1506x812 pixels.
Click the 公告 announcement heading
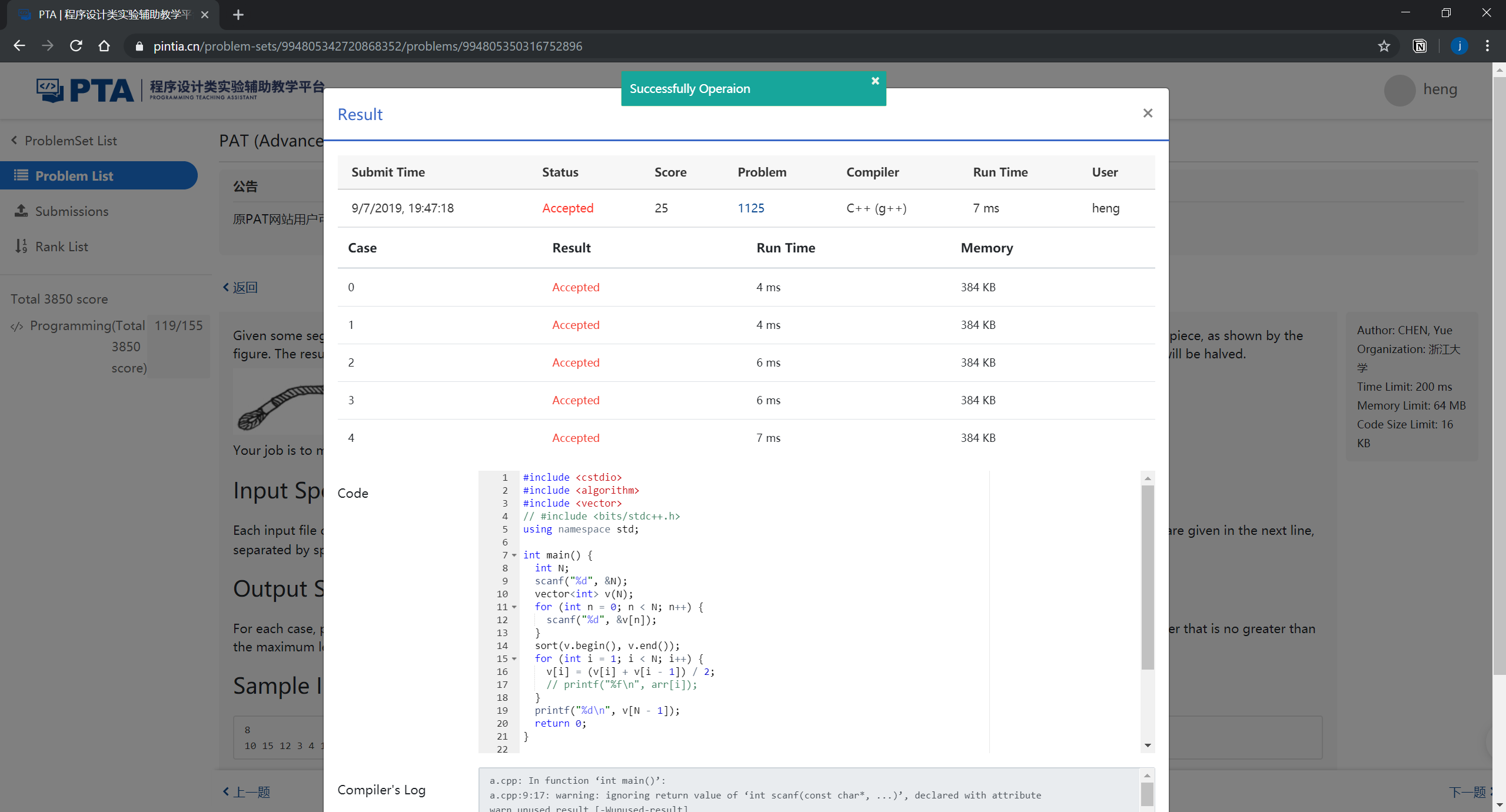(x=245, y=187)
